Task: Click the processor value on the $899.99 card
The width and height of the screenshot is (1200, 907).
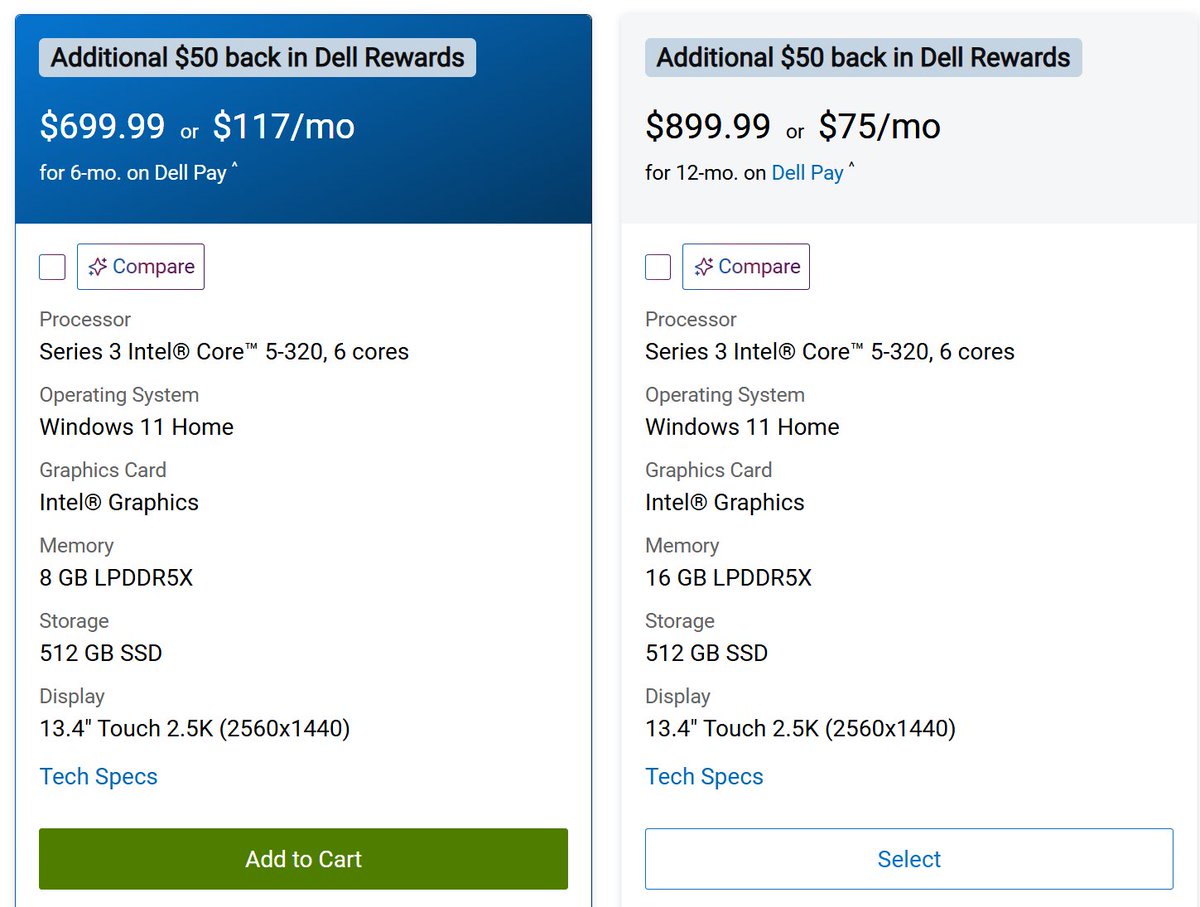Action: (x=830, y=352)
